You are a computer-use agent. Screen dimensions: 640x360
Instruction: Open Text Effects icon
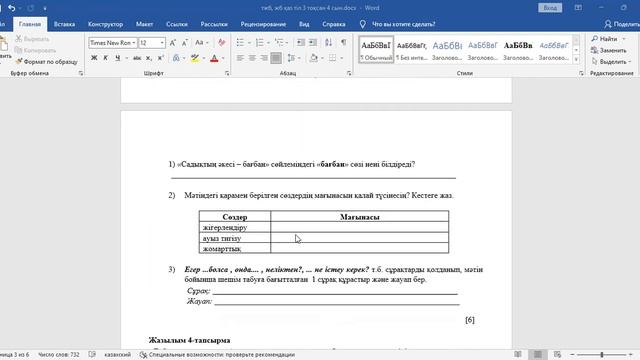pyautogui.click(x=176, y=58)
